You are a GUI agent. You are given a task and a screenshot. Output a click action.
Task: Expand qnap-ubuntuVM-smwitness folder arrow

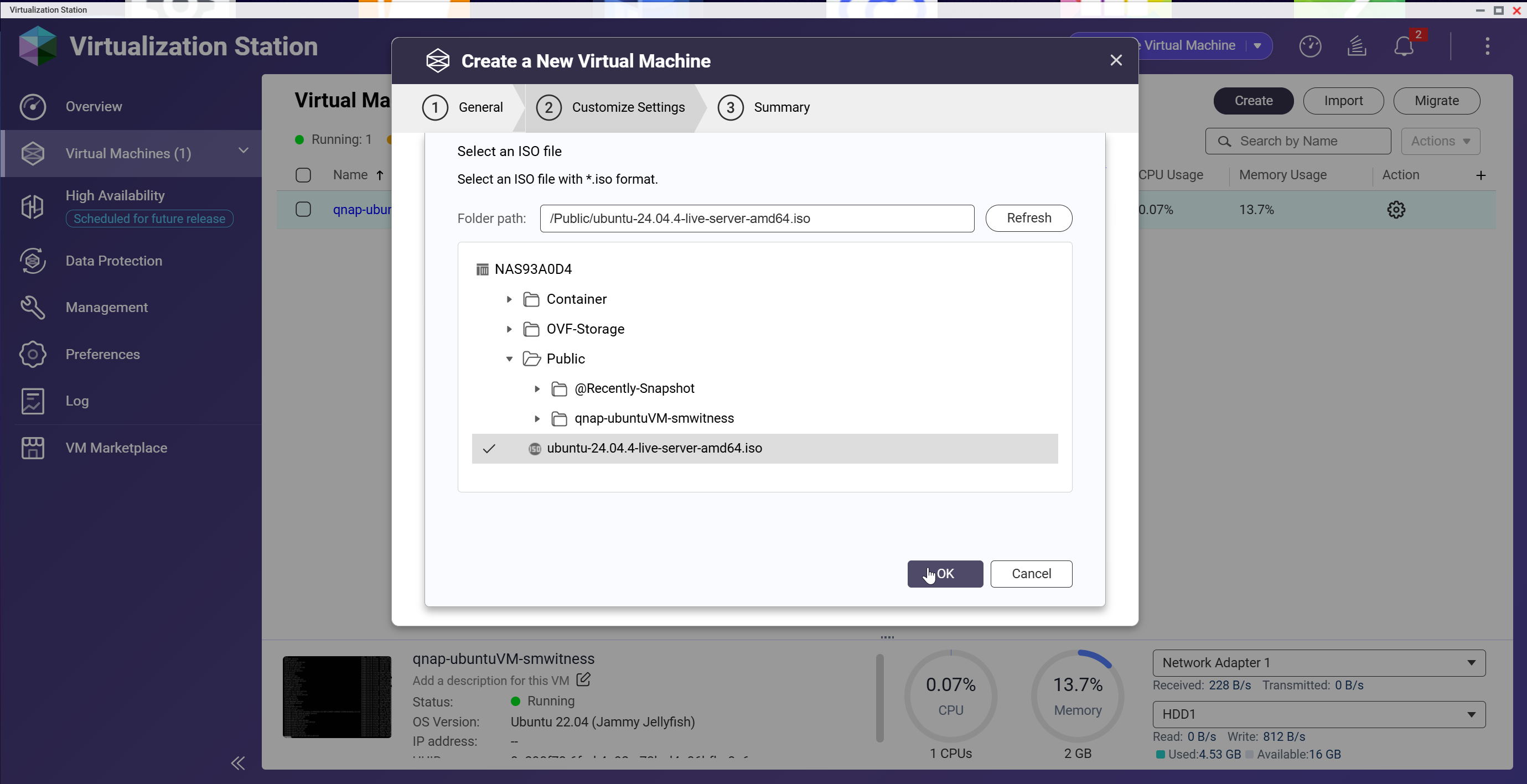(x=537, y=418)
